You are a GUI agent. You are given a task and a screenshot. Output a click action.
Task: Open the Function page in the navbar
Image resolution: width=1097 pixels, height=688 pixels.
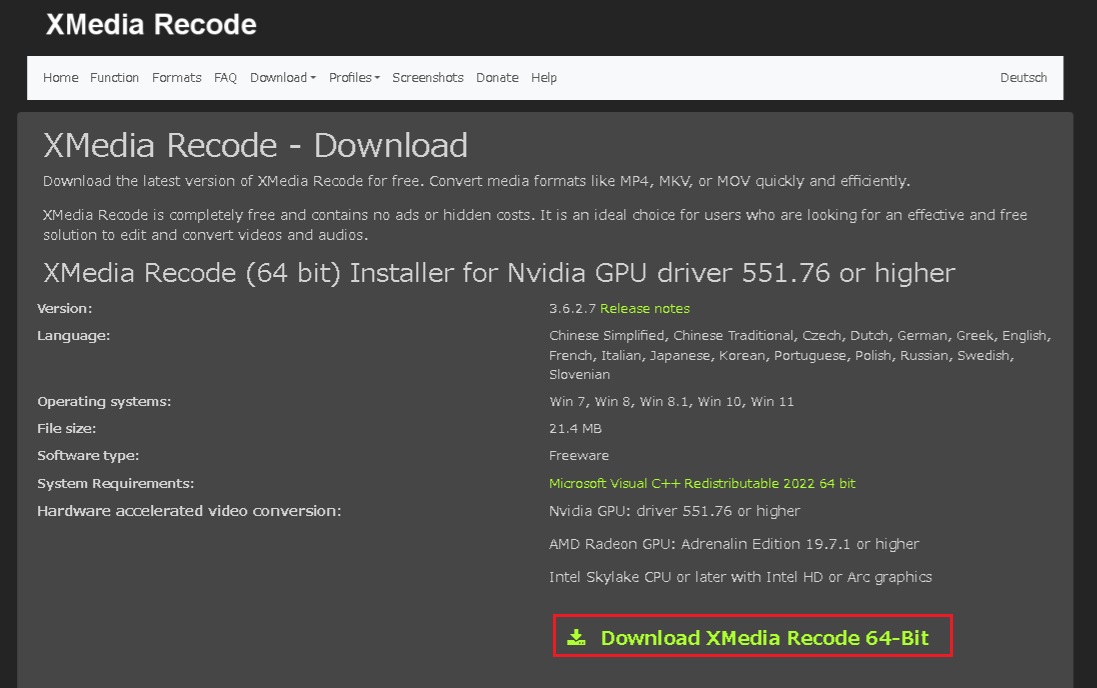[x=114, y=78]
